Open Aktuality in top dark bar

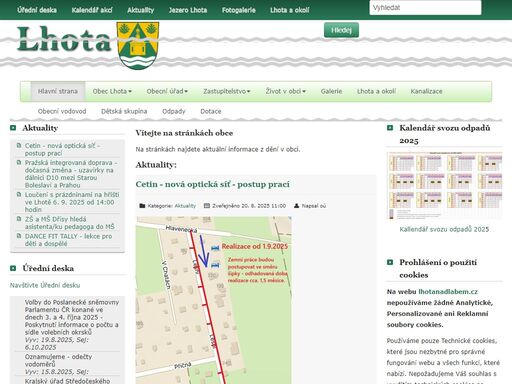coord(140,10)
